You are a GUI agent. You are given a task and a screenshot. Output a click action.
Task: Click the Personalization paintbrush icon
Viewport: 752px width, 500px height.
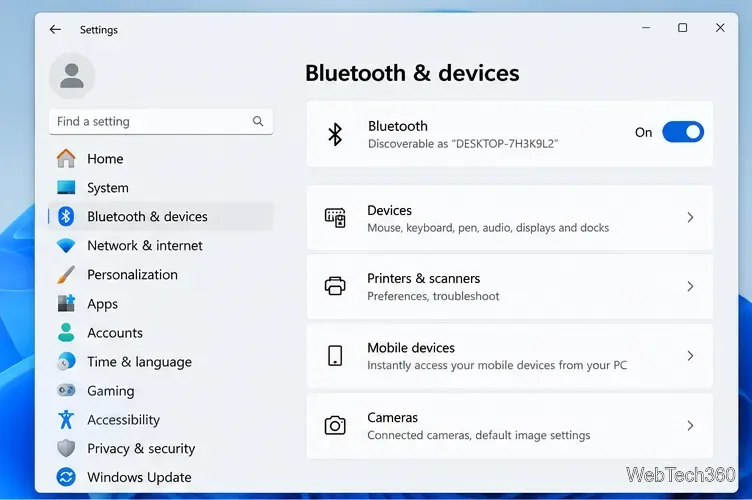(66, 275)
